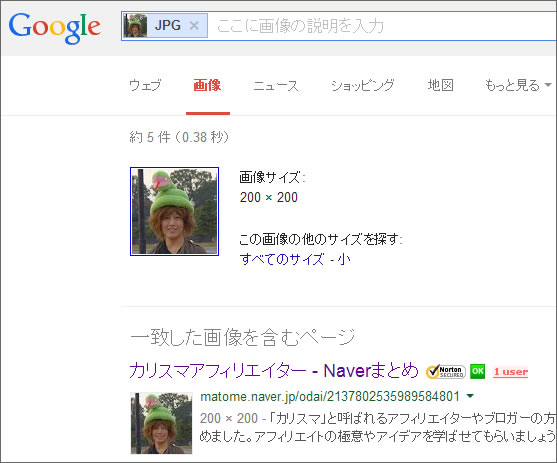Click the 一致した画像を含むページ heading

tap(243, 337)
